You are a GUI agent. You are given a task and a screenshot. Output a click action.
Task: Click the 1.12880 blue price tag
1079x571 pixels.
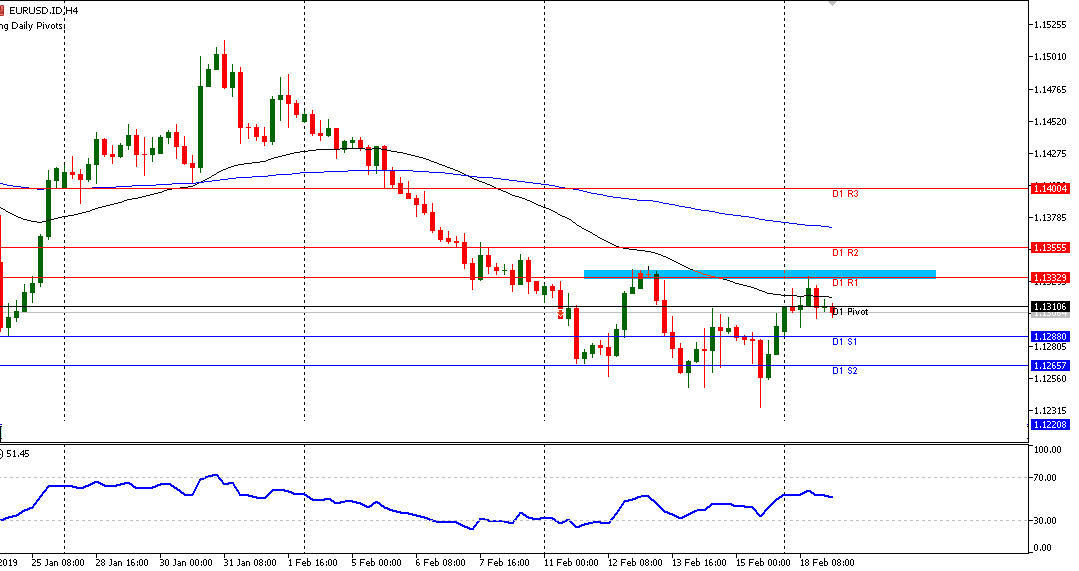(x=1051, y=337)
